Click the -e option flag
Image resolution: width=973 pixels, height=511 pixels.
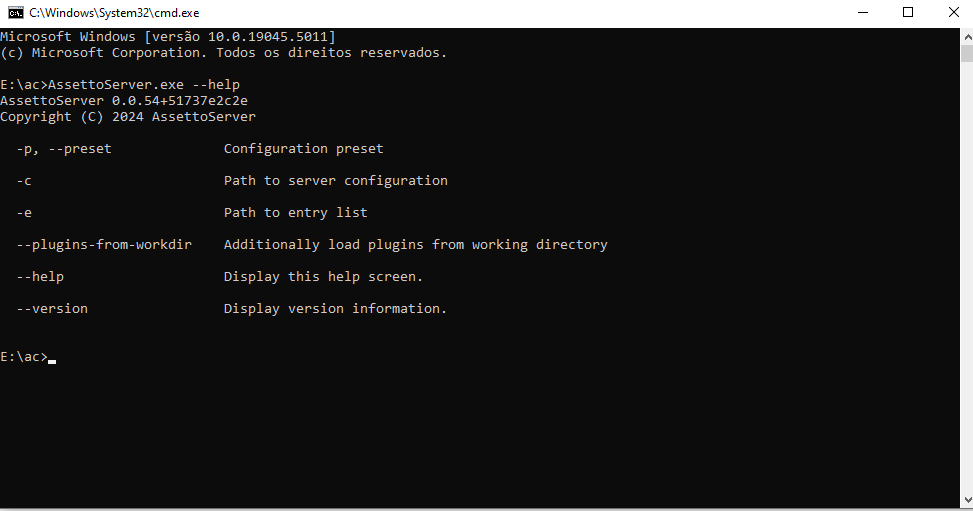click(x=24, y=213)
